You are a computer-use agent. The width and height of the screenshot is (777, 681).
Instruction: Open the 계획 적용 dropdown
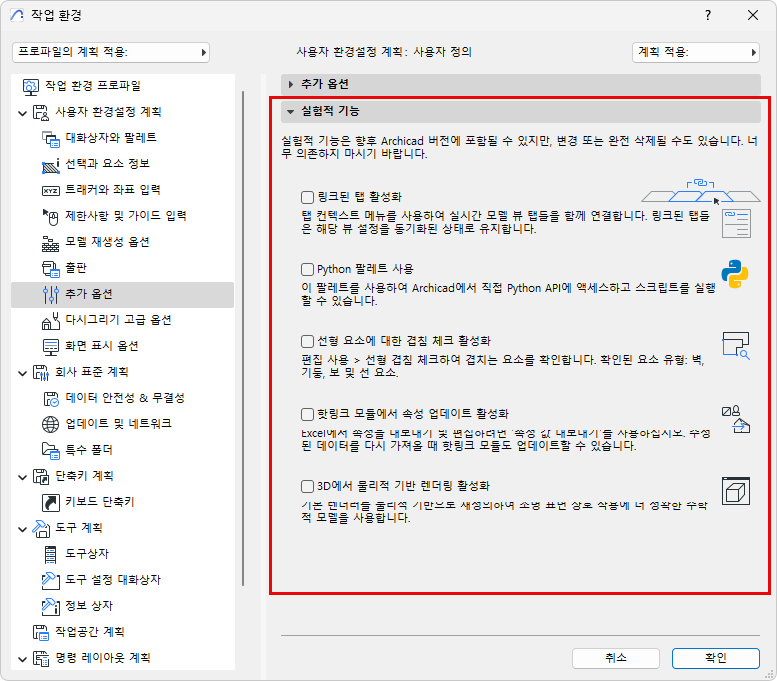(x=696, y=52)
